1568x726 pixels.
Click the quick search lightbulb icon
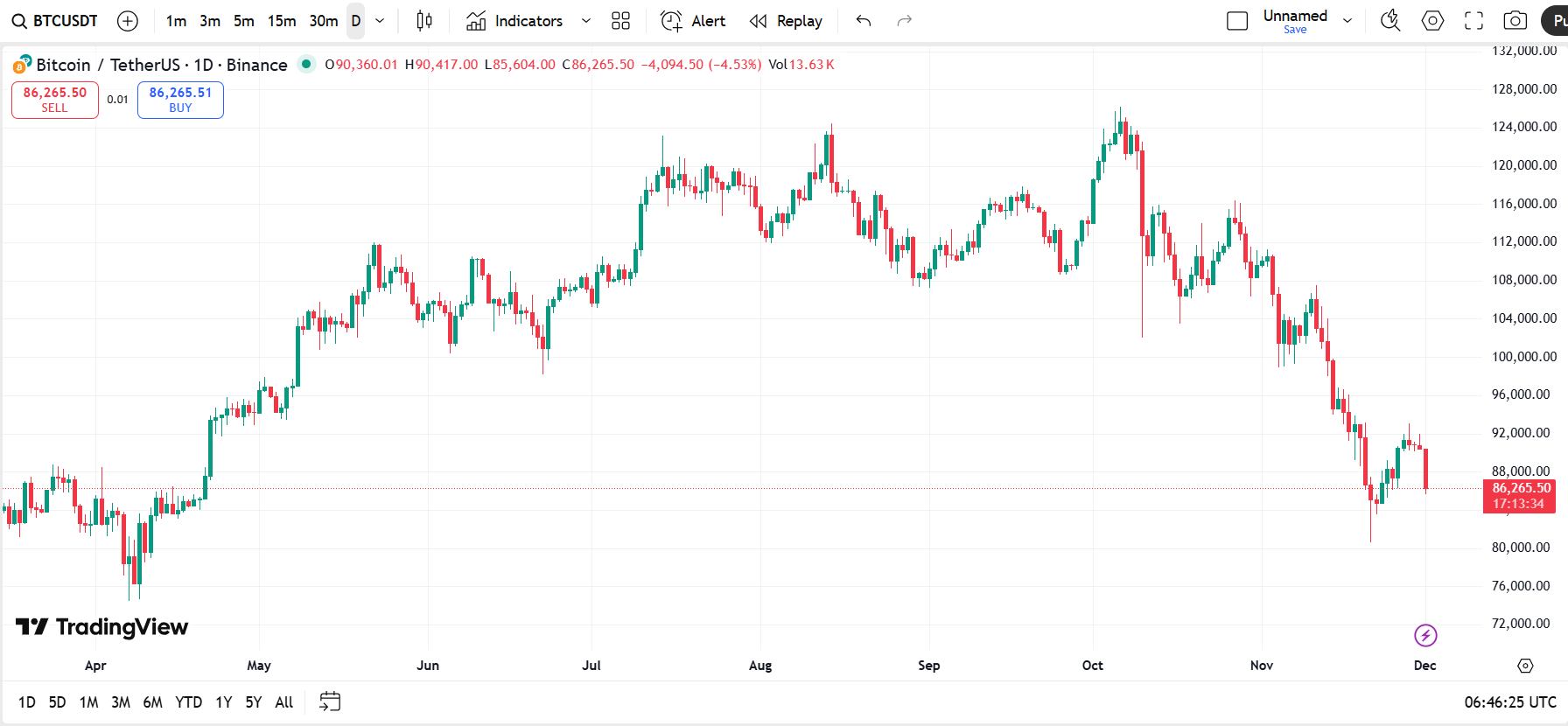click(1389, 21)
